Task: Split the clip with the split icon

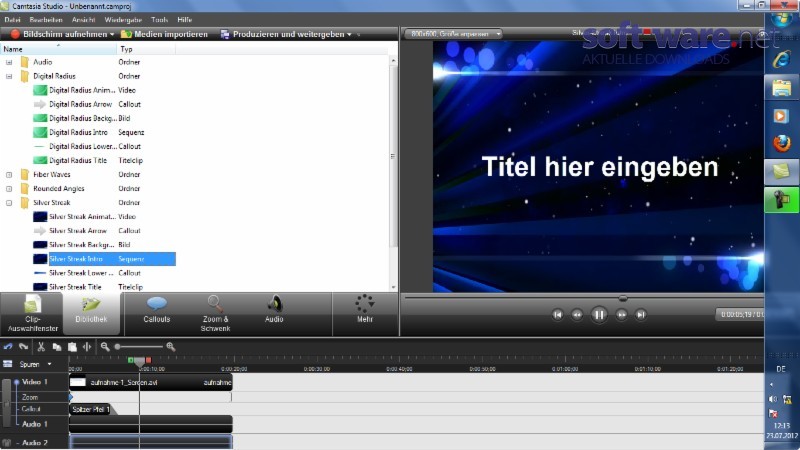Action: (87, 347)
